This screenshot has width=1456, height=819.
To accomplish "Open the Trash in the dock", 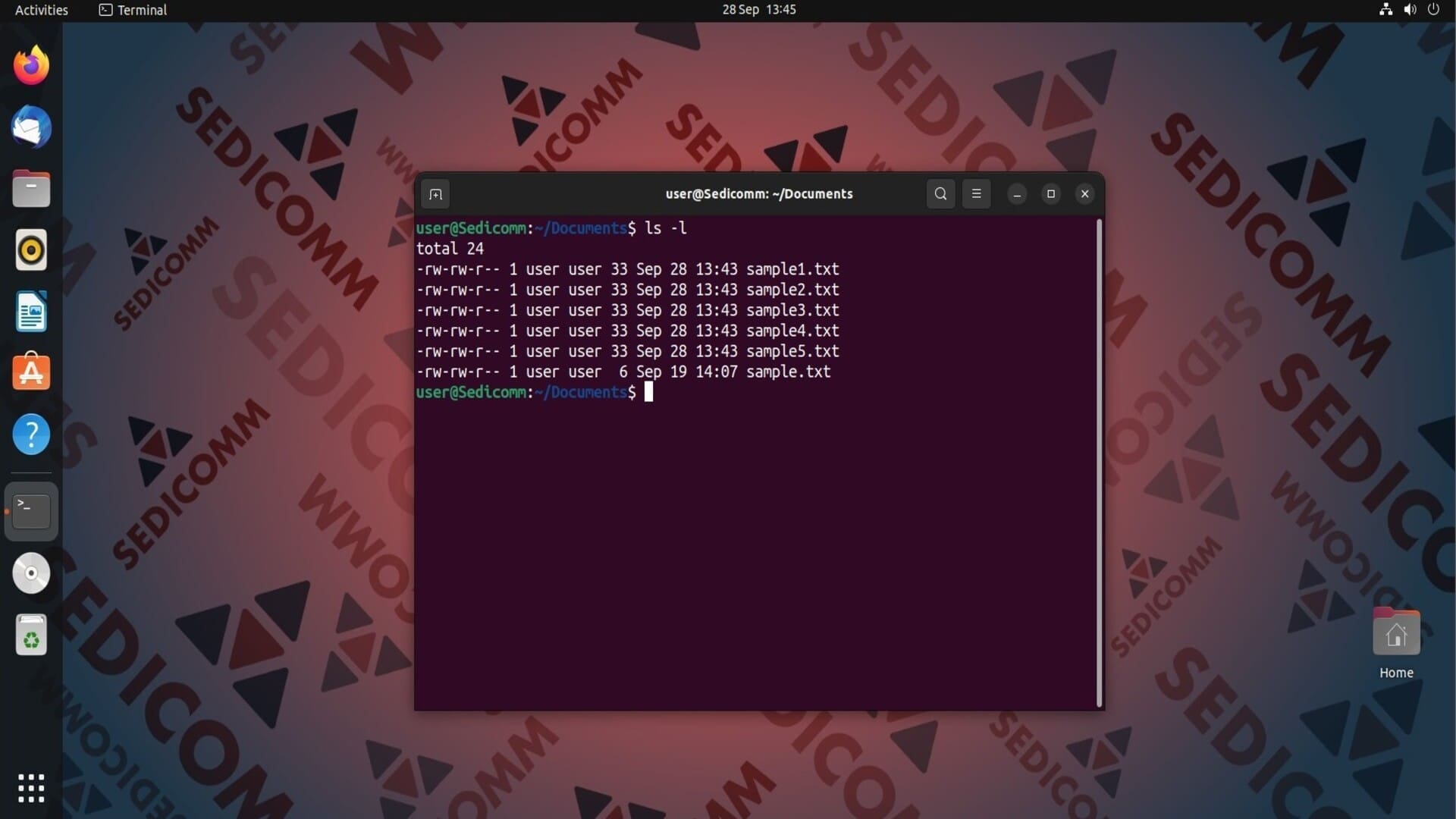I will click(31, 635).
